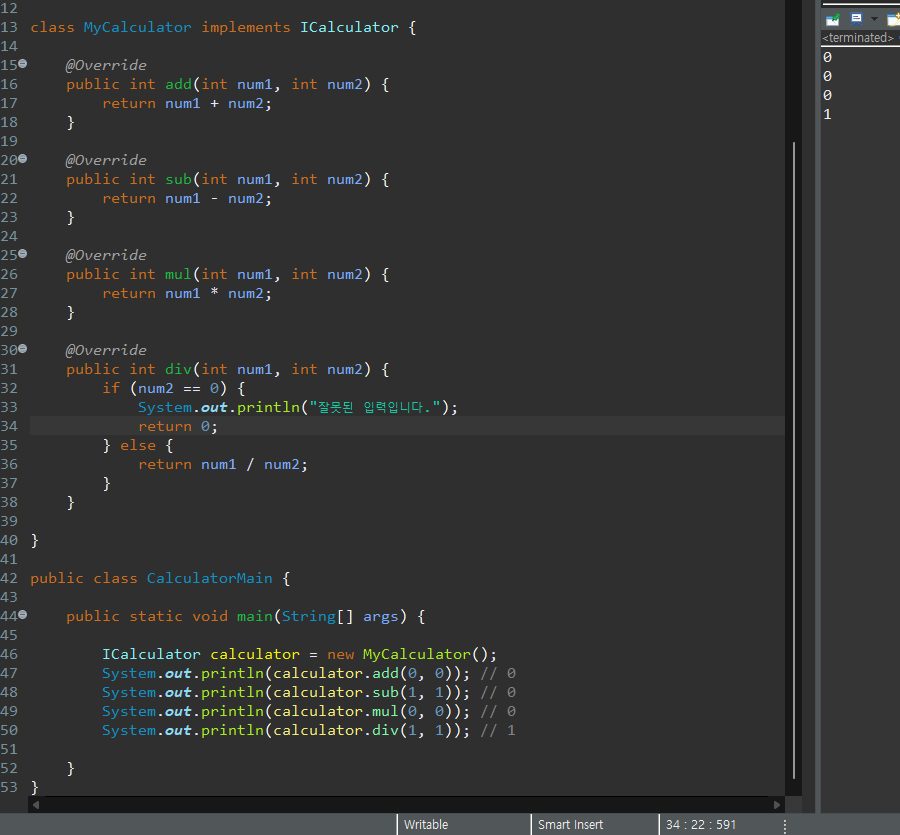Click the editor's horizontal scroll right arrow
900x835 pixels.
click(777, 805)
